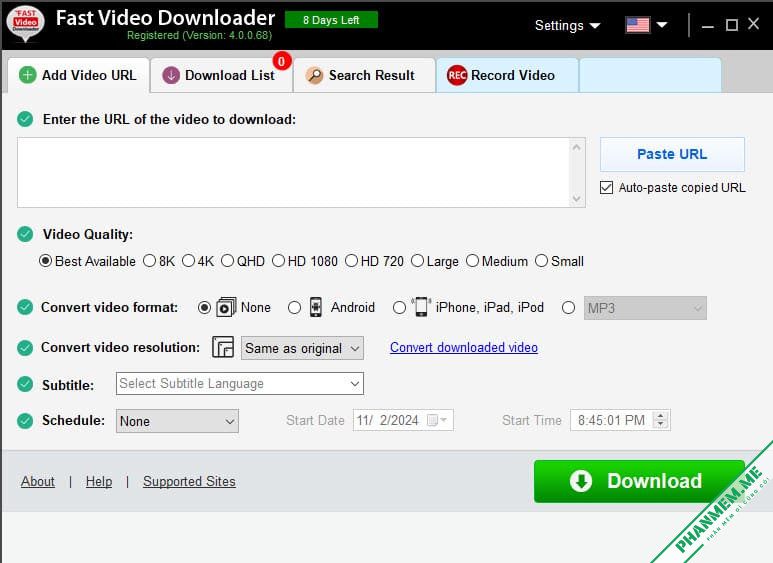Select Large video quality
Screen dimensions: 773x563
418,261
